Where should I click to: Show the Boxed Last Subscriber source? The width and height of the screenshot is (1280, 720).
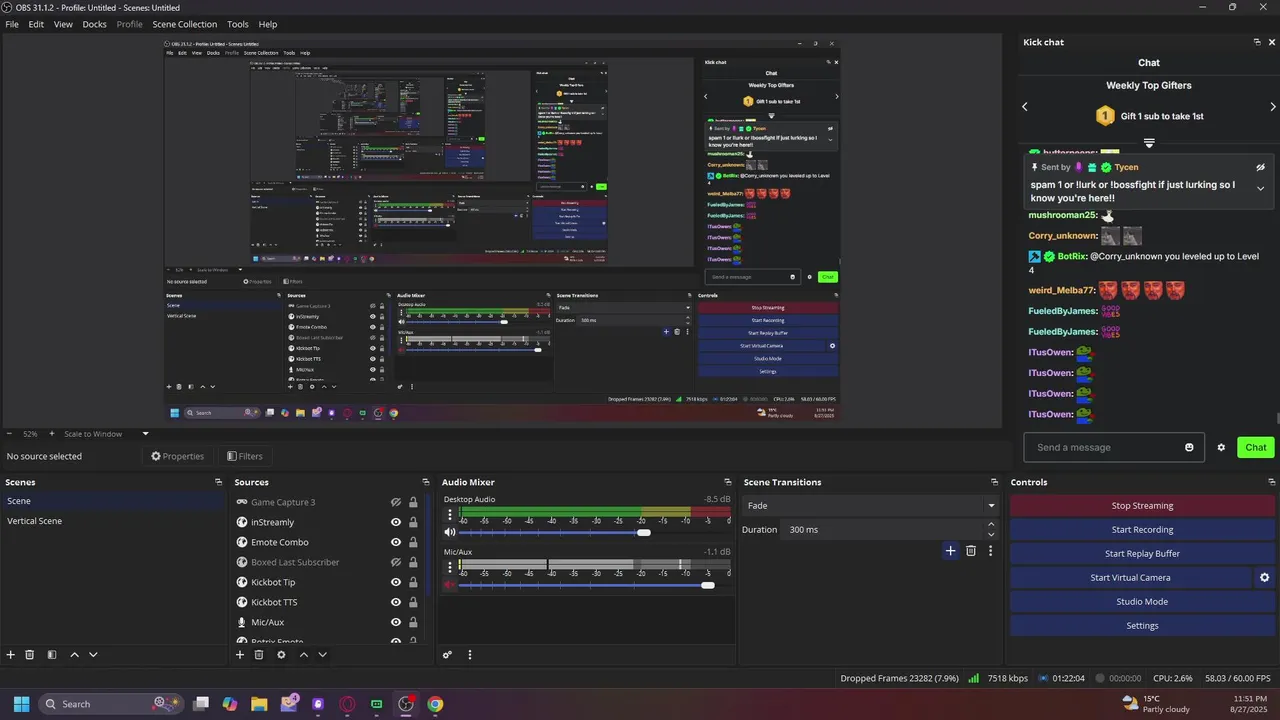coord(396,562)
